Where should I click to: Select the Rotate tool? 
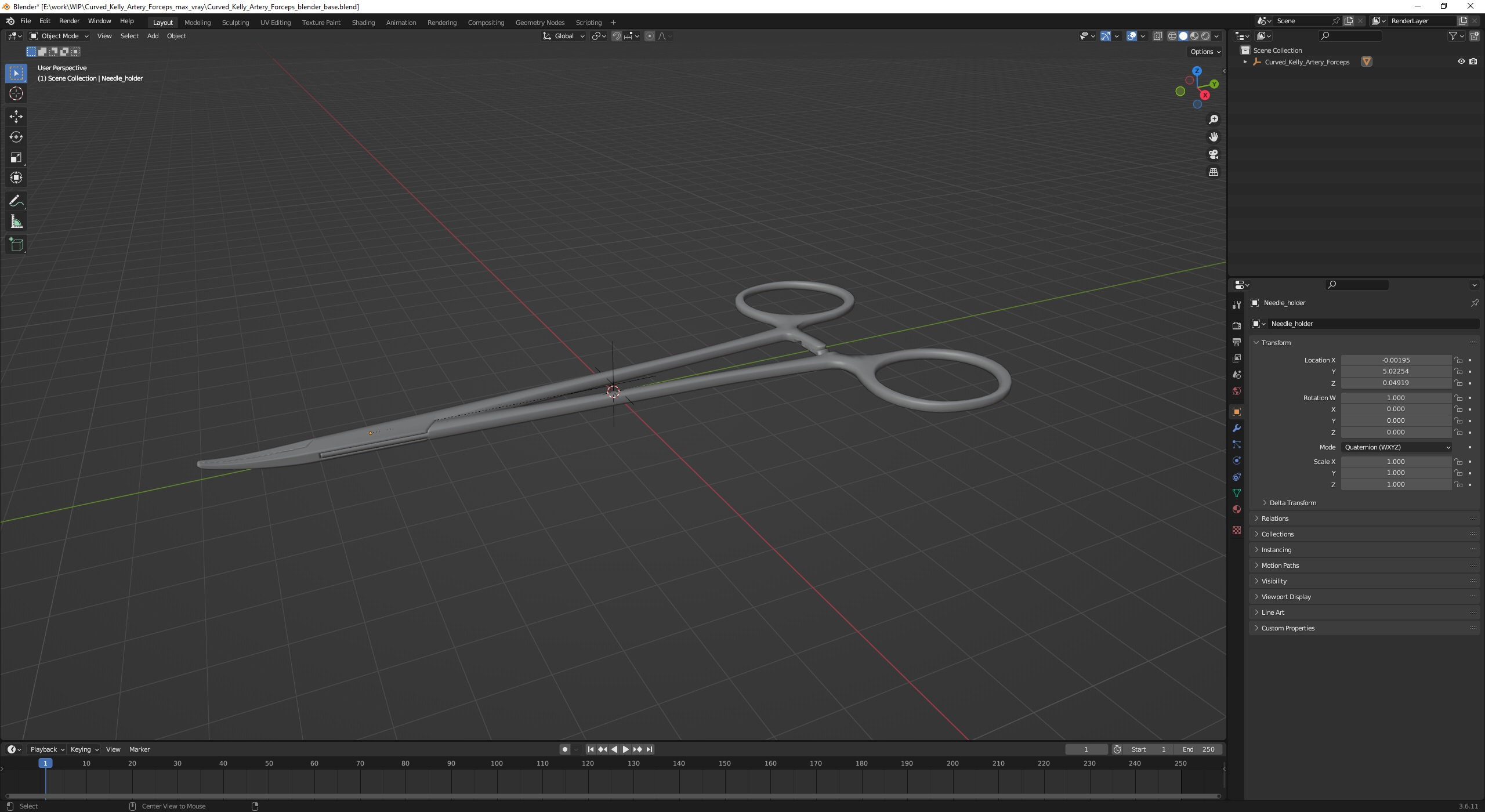16,137
